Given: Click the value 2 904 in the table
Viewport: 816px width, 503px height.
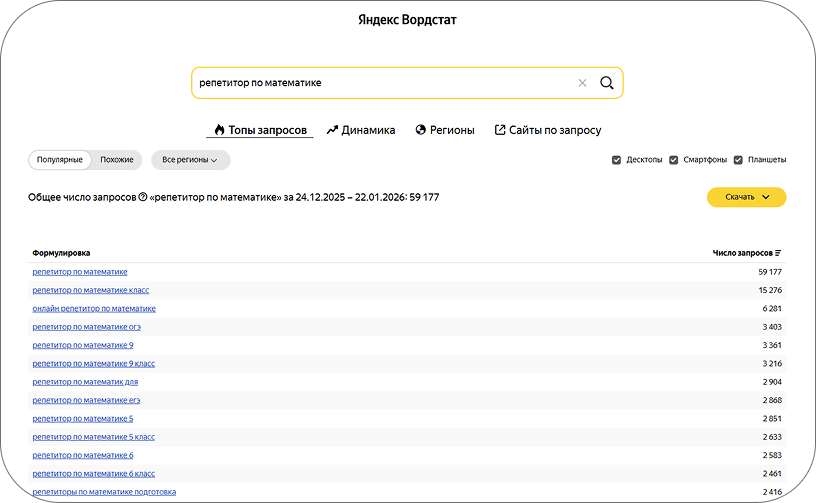Looking at the screenshot, I should pos(772,382).
